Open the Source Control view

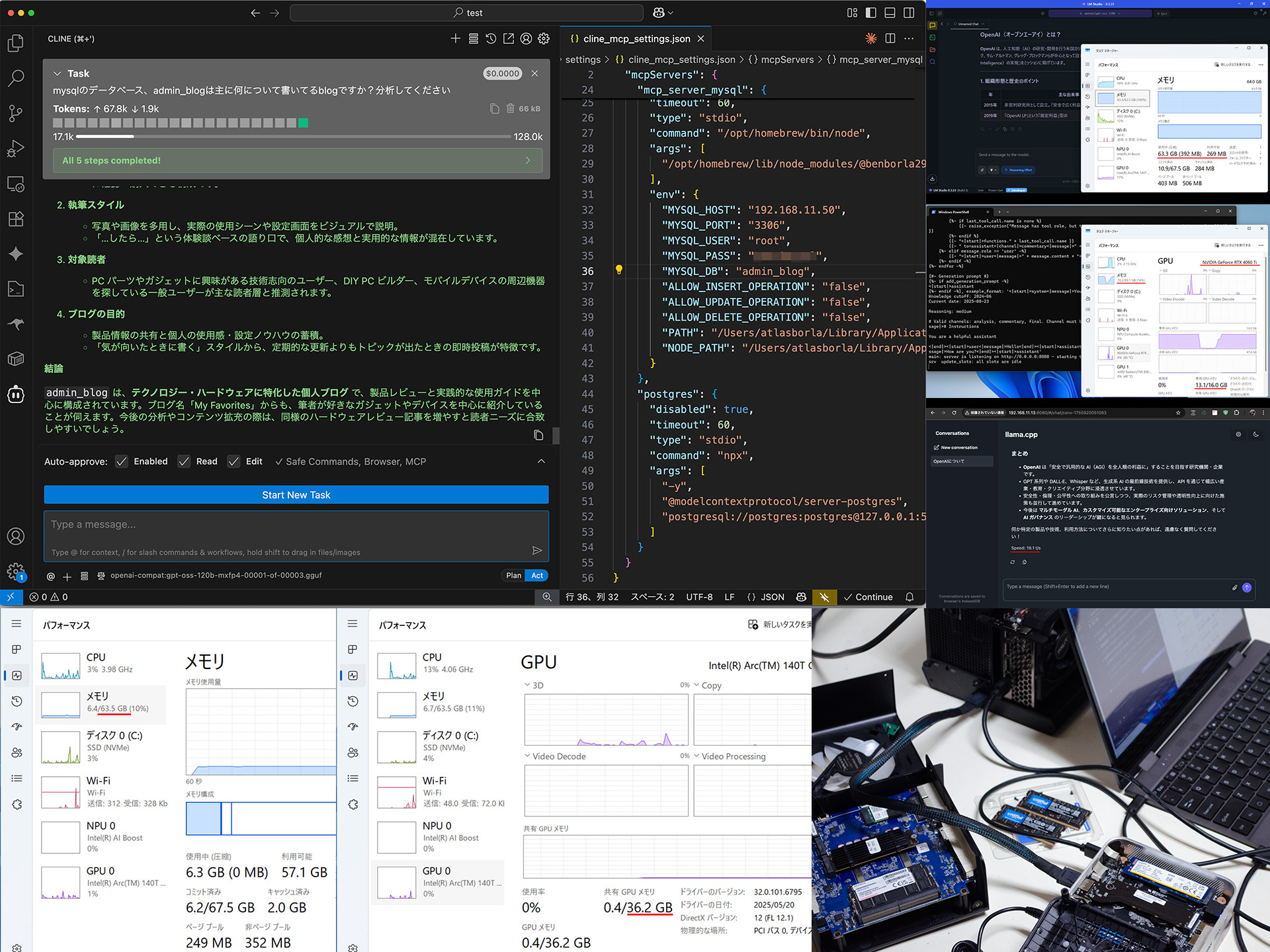(x=16, y=114)
